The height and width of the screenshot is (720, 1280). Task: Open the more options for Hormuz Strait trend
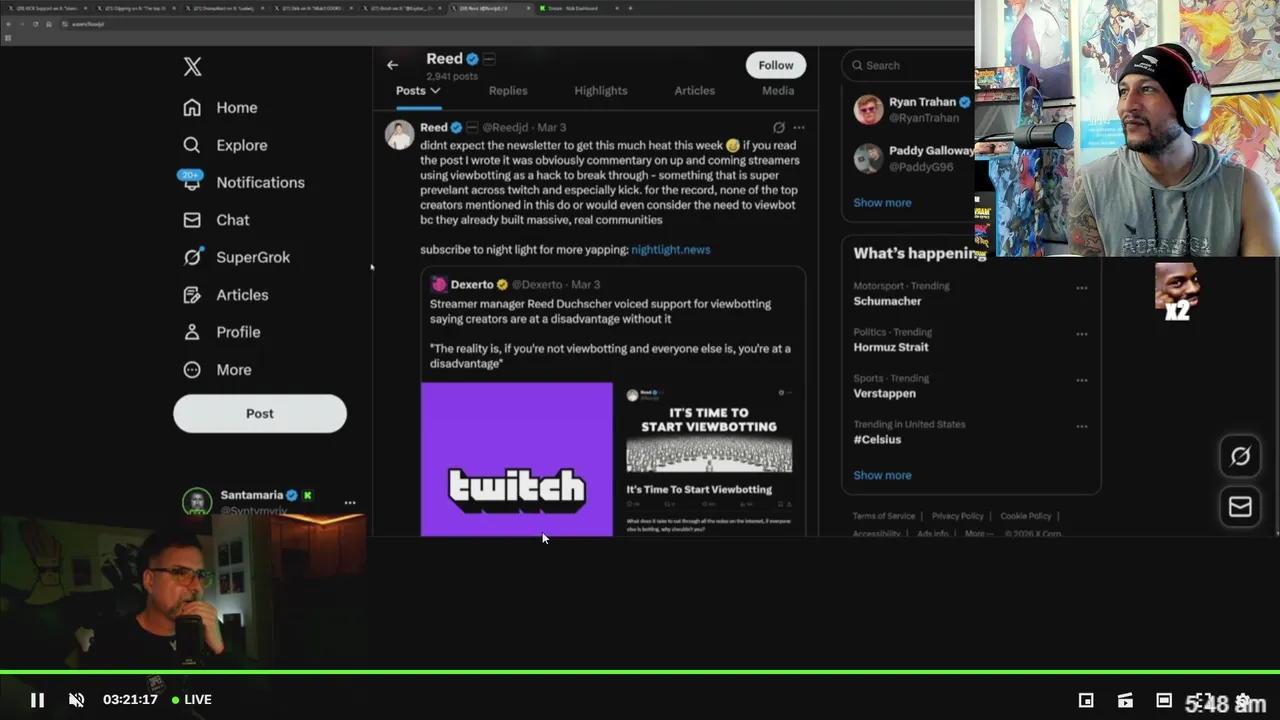click(x=1081, y=334)
